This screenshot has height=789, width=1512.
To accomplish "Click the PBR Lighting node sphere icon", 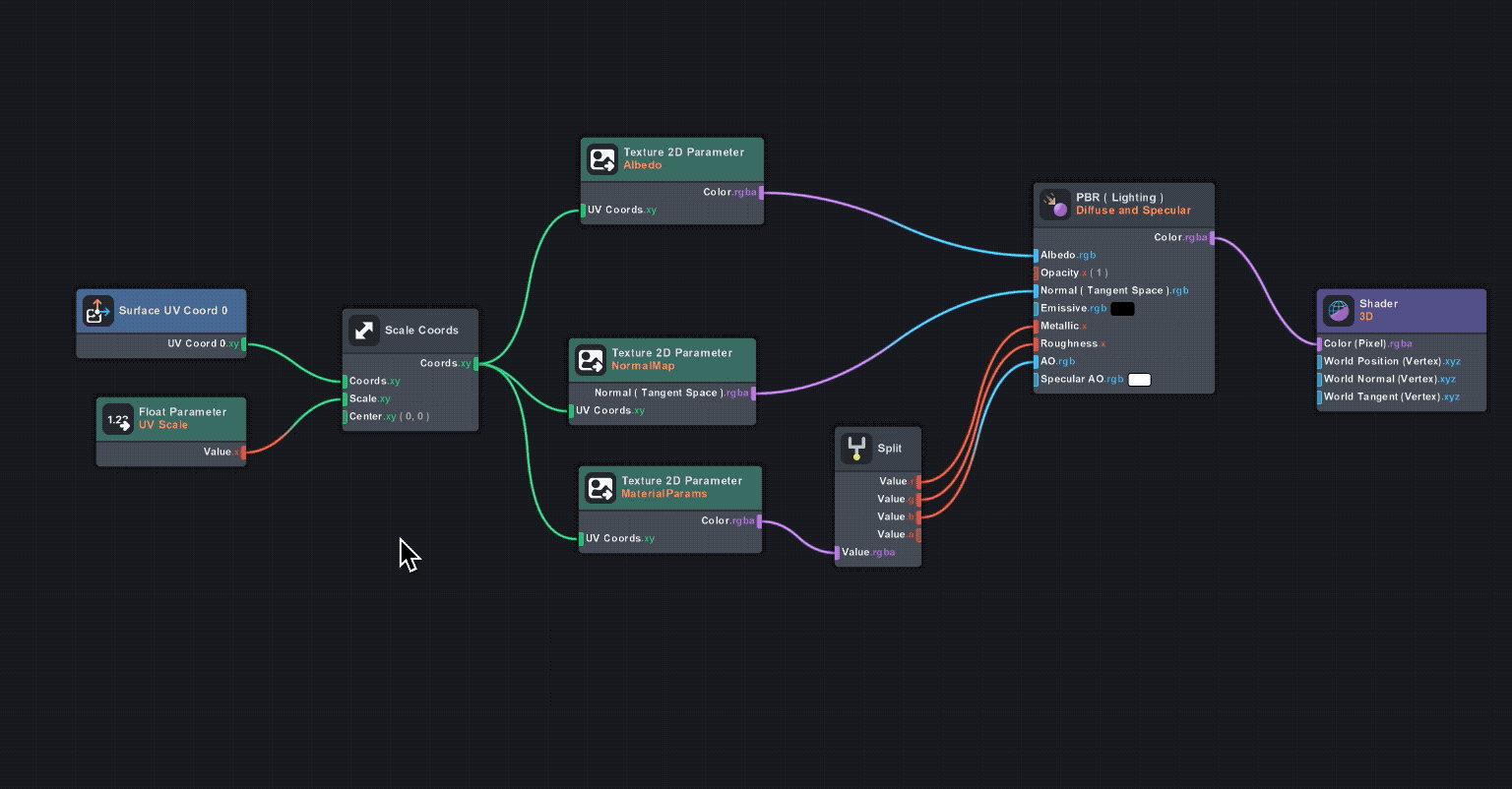I will coord(1054,205).
